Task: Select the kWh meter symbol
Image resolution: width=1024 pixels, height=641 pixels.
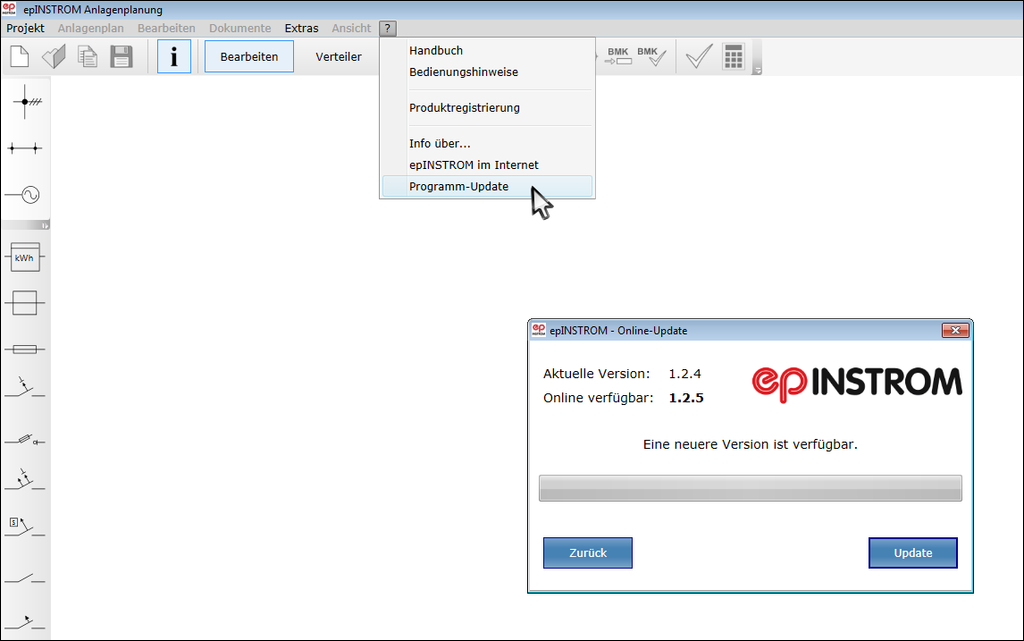Action: (x=25, y=257)
